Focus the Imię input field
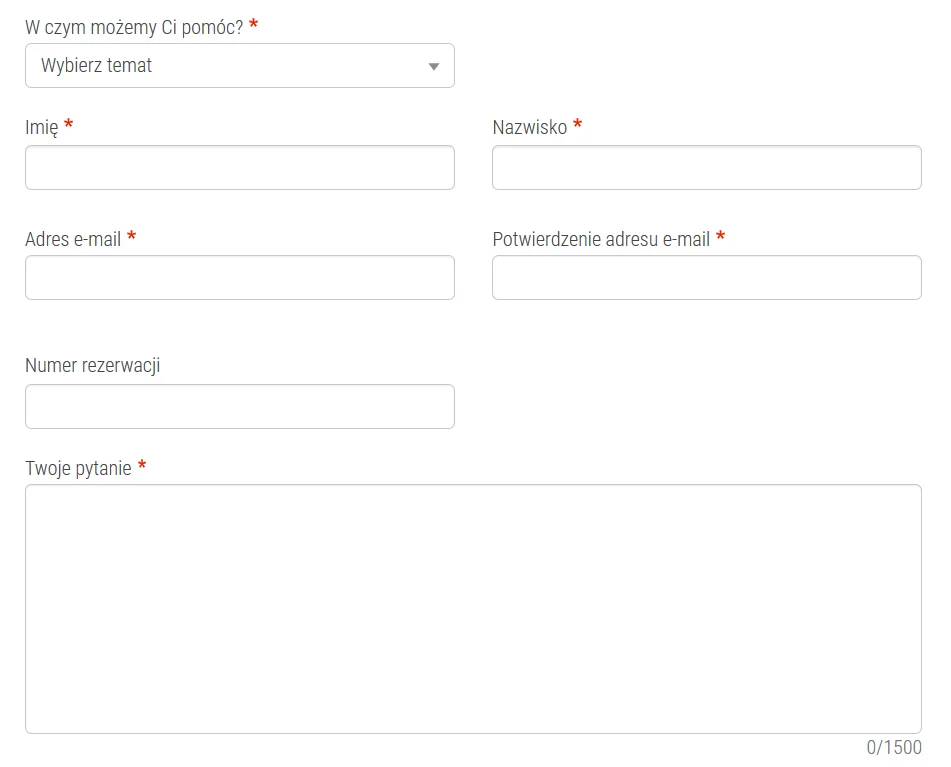The width and height of the screenshot is (951, 767). 239,168
